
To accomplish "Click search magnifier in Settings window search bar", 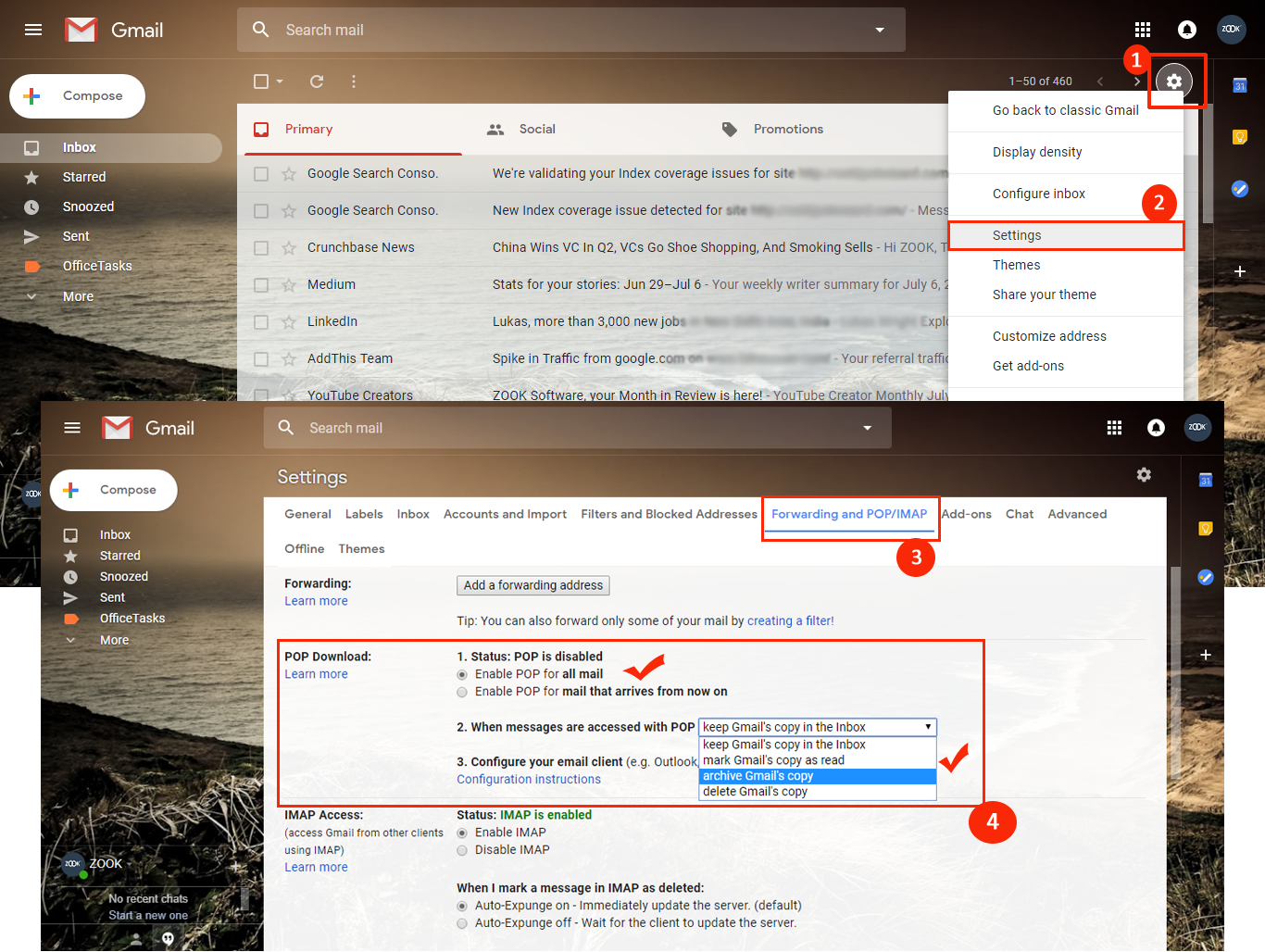I will click(x=286, y=428).
